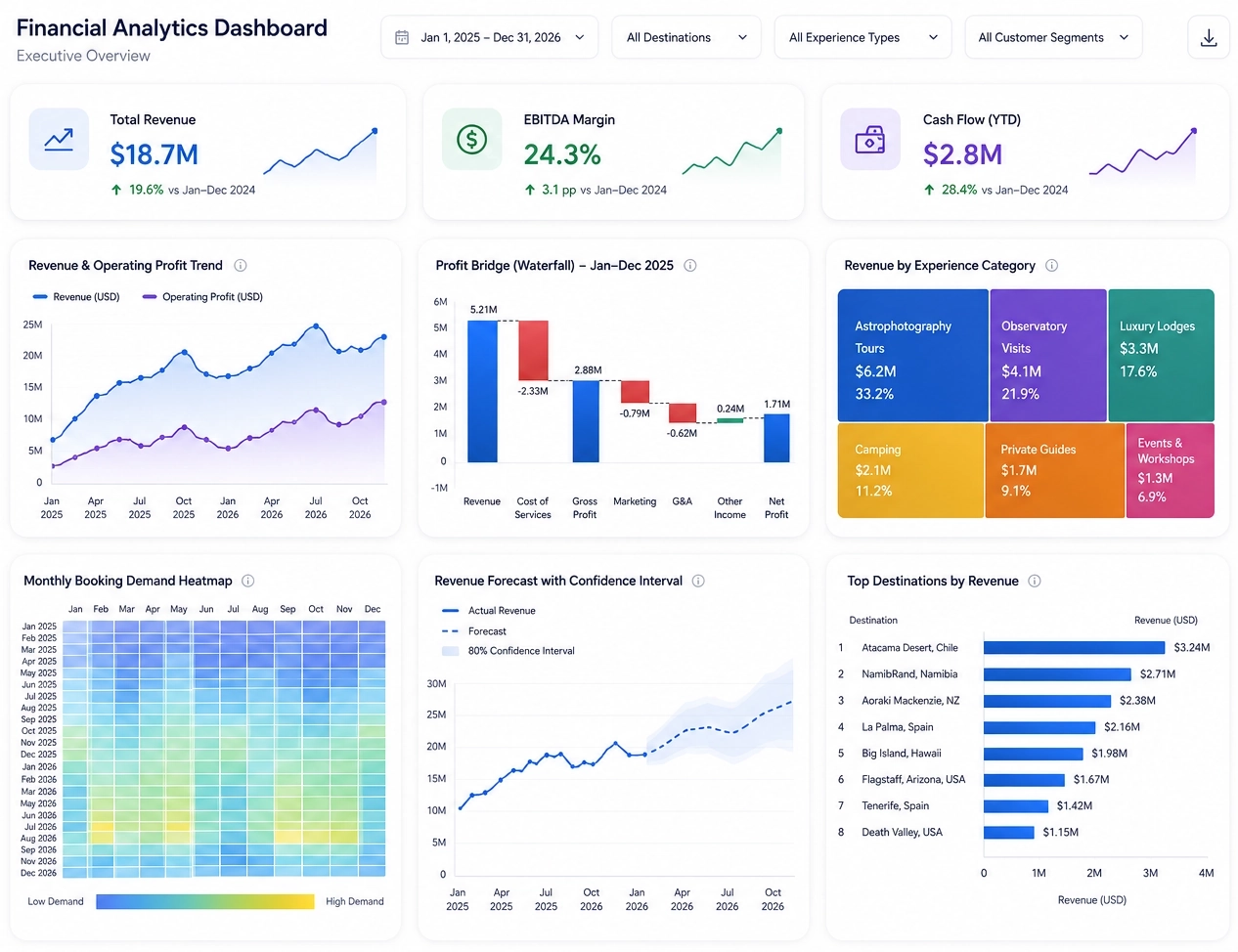Viewport: 1238px width, 952px height.
Task: Click the Jul 2026 heatmap row label
Action: click(x=40, y=827)
